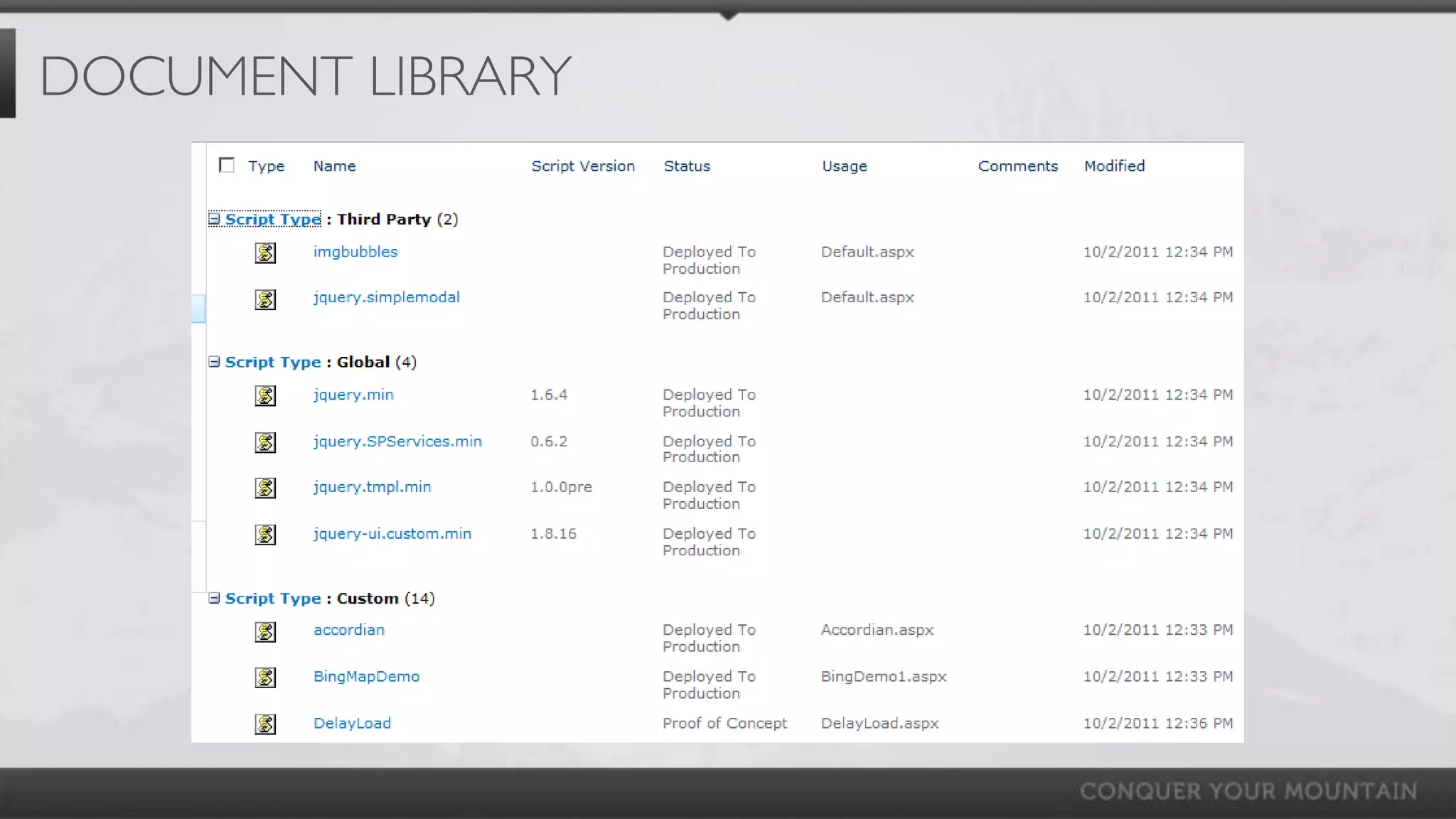Open jquery-ui.custom.min link
The image size is (1456, 819).
click(392, 534)
